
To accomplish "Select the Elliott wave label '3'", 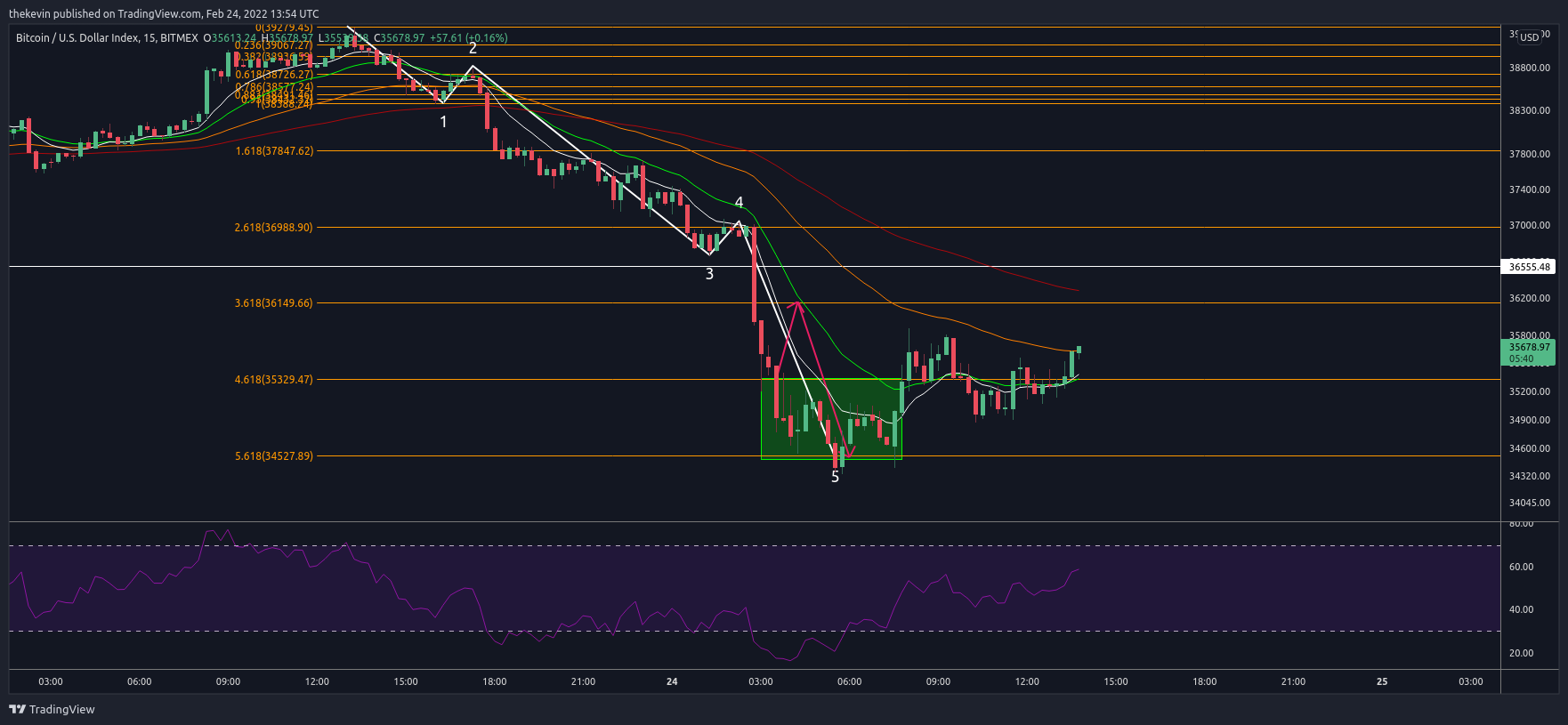I will 709,274.
